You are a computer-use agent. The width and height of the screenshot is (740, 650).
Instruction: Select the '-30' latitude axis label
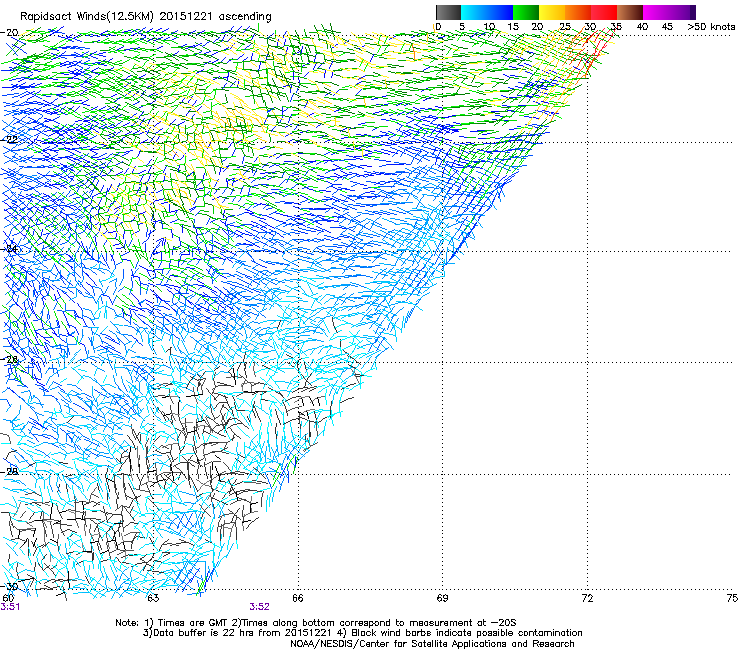coord(9,586)
